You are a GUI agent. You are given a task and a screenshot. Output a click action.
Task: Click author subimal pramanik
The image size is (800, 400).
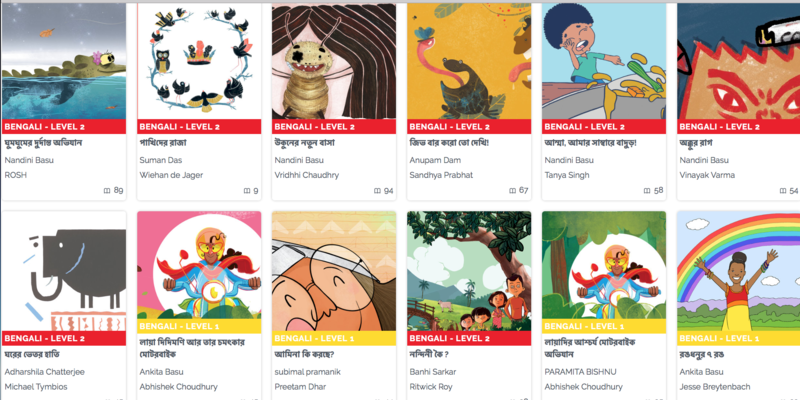[x=307, y=372]
